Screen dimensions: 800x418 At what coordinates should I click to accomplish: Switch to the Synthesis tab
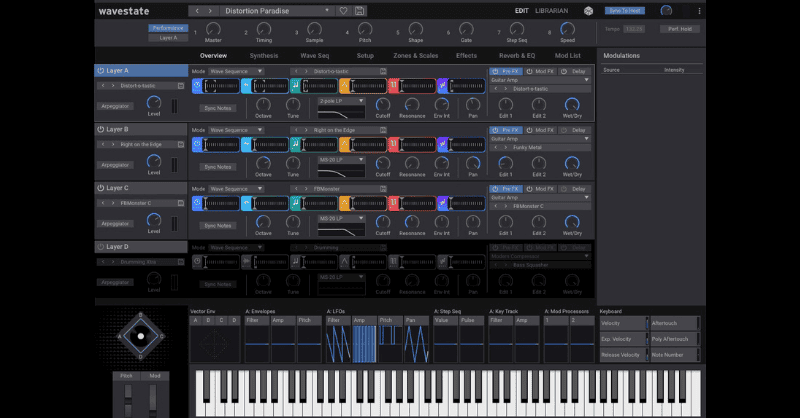pos(264,56)
